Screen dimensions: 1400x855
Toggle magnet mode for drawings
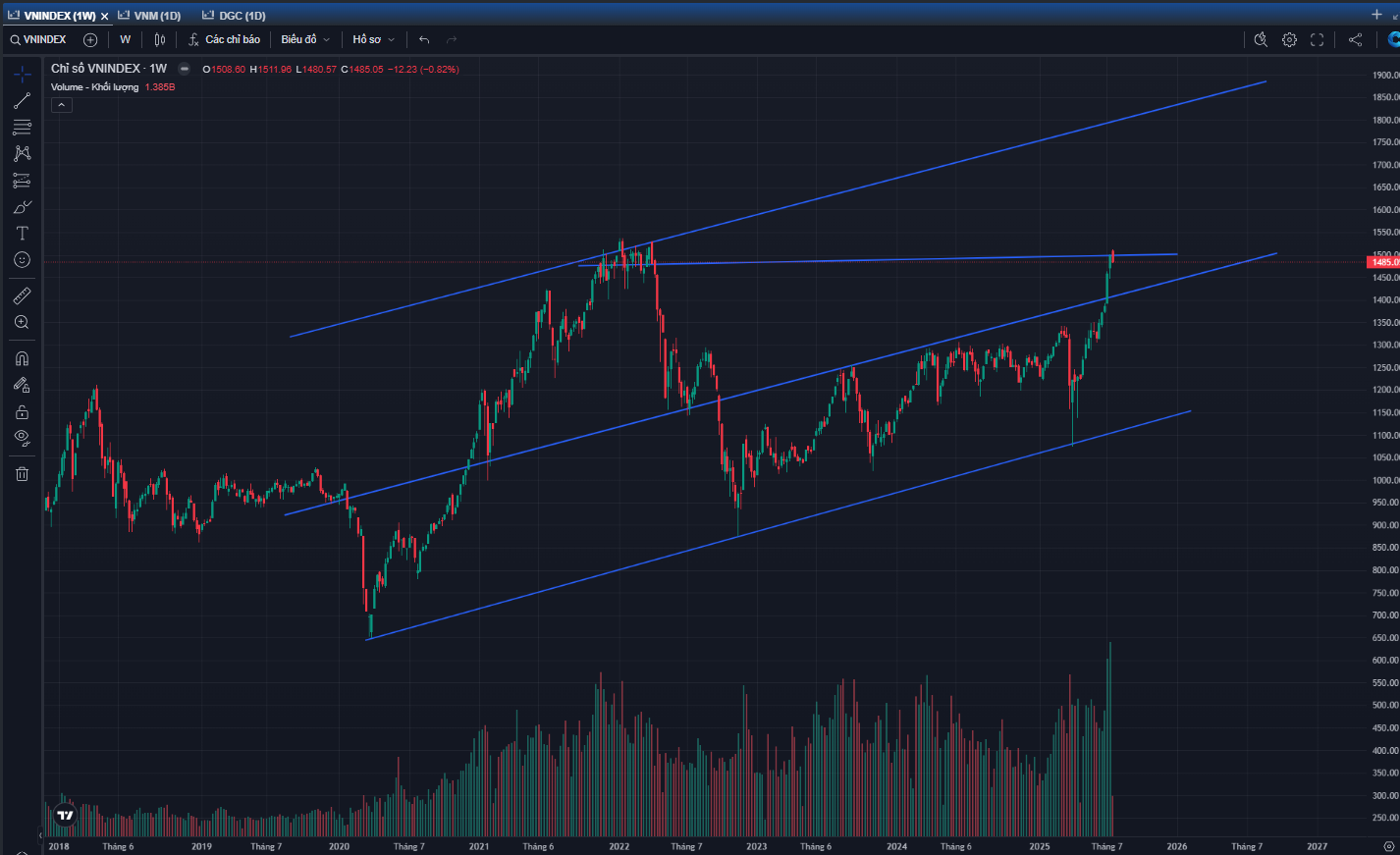pyautogui.click(x=22, y=358)
